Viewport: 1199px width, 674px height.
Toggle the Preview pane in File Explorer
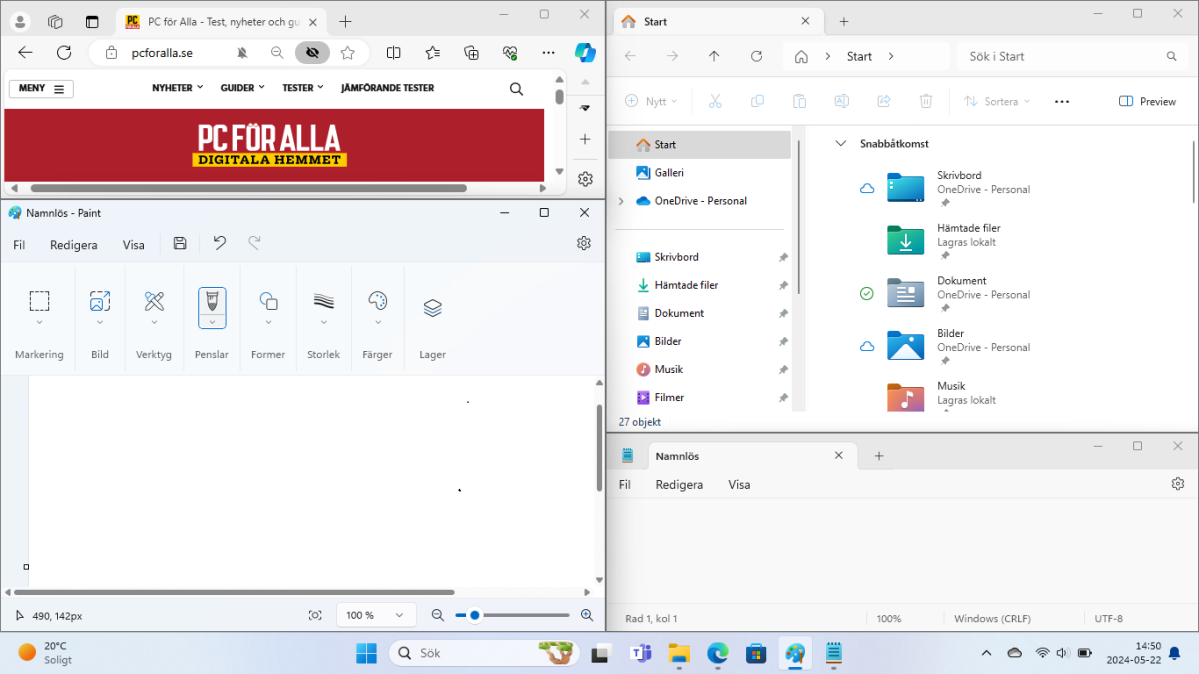coord(1147,101)
